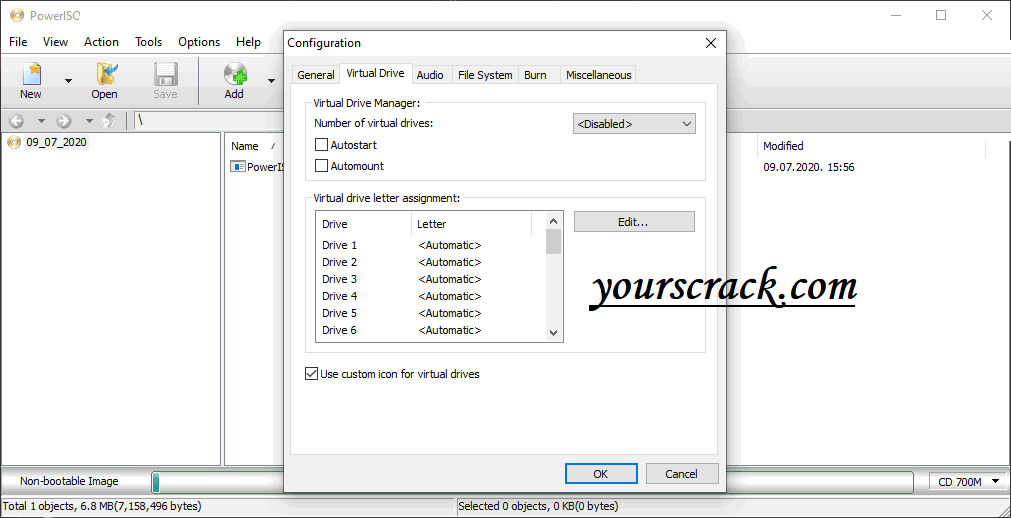Open the Tools menu

148,42
